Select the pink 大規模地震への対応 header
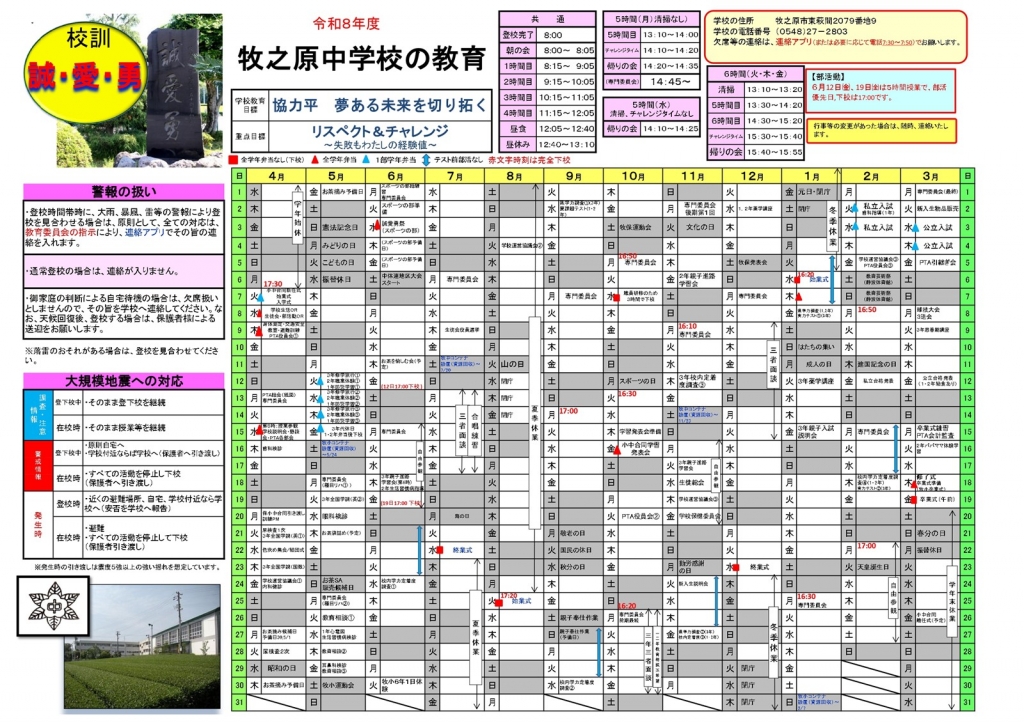 [124, 380]
